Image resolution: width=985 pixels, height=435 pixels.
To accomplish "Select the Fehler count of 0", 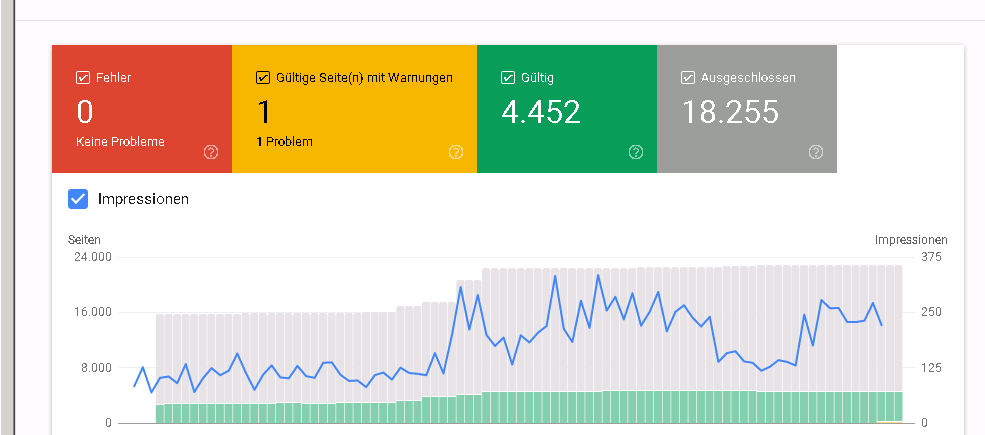I will pos(84,111).
